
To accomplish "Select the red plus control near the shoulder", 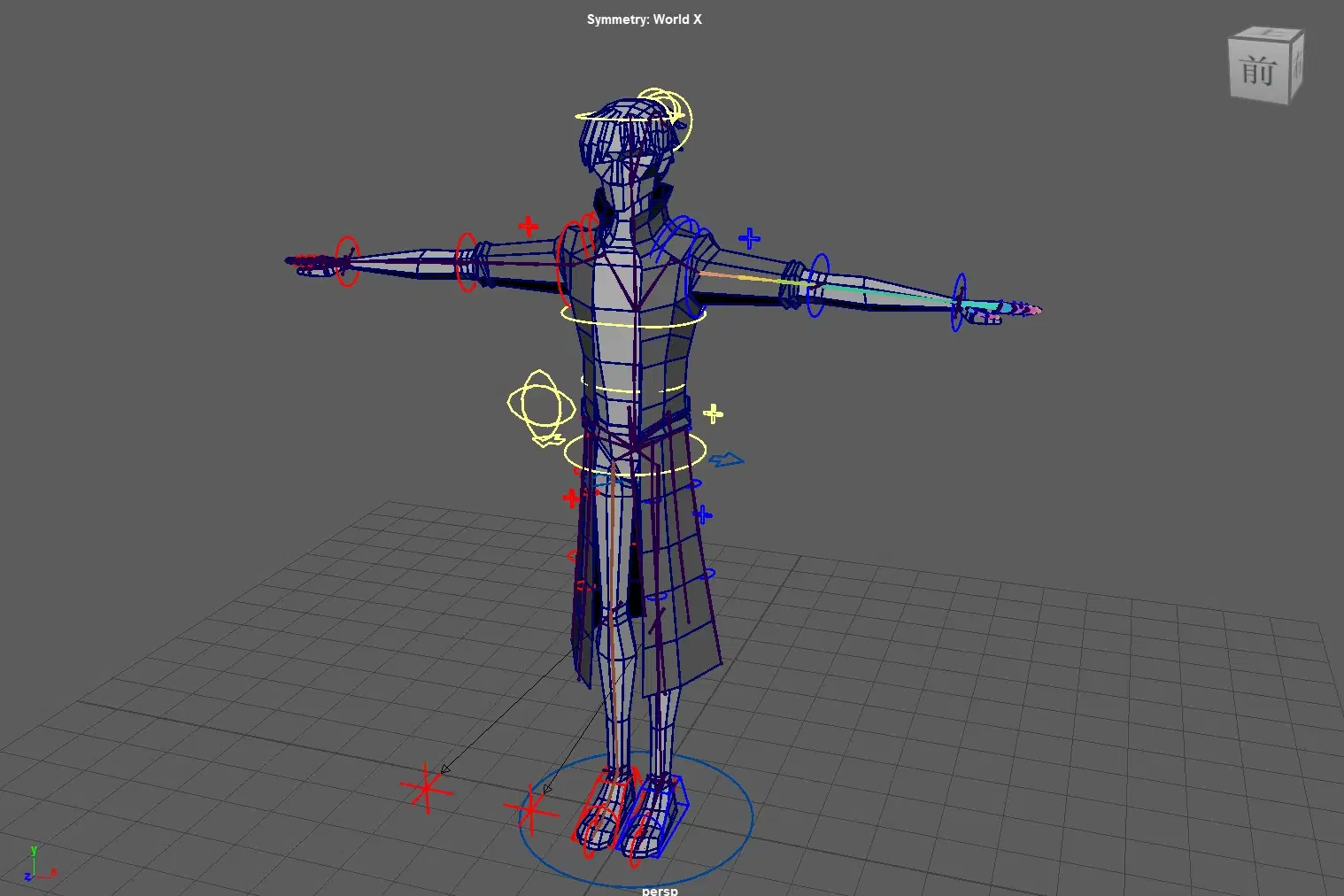I will [529, 227].
